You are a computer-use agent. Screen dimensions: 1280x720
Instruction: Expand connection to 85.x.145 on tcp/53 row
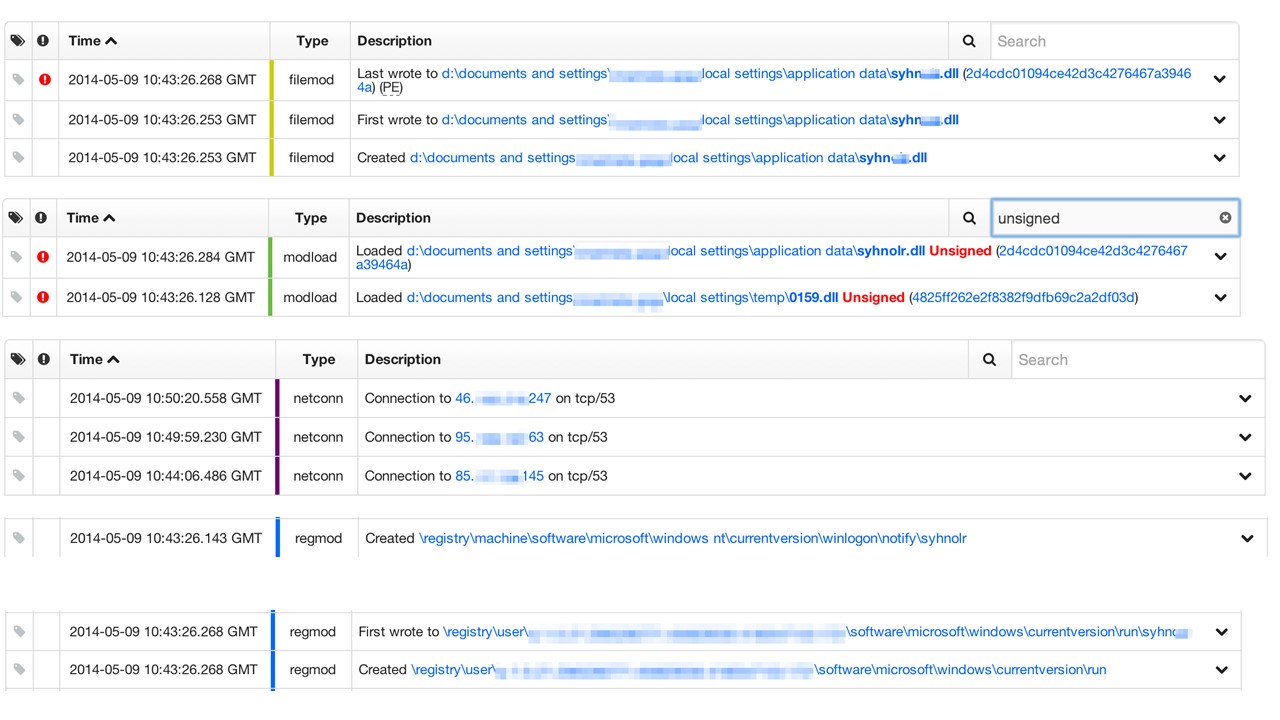(x=1245, y=477)
